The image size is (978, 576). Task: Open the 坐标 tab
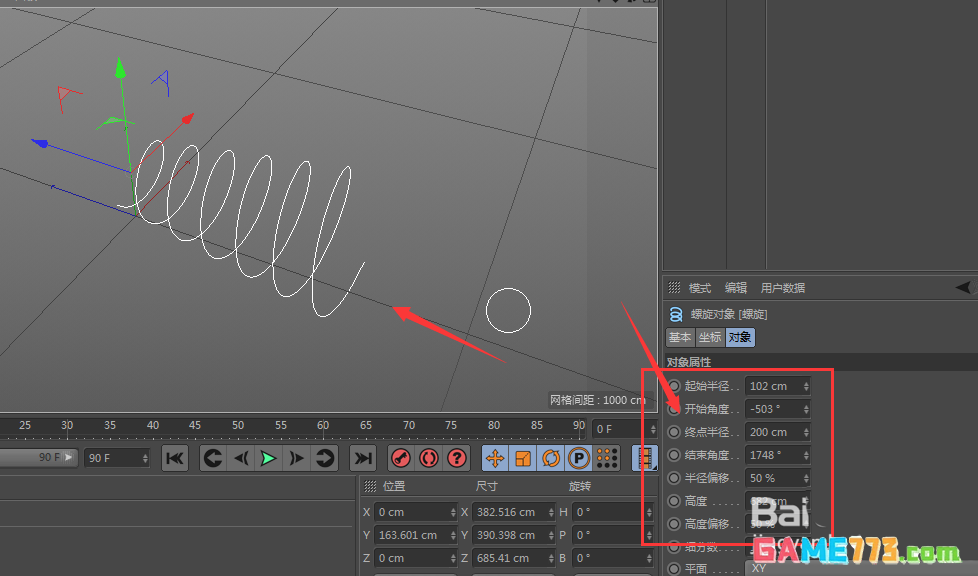(x=710, y=338)
